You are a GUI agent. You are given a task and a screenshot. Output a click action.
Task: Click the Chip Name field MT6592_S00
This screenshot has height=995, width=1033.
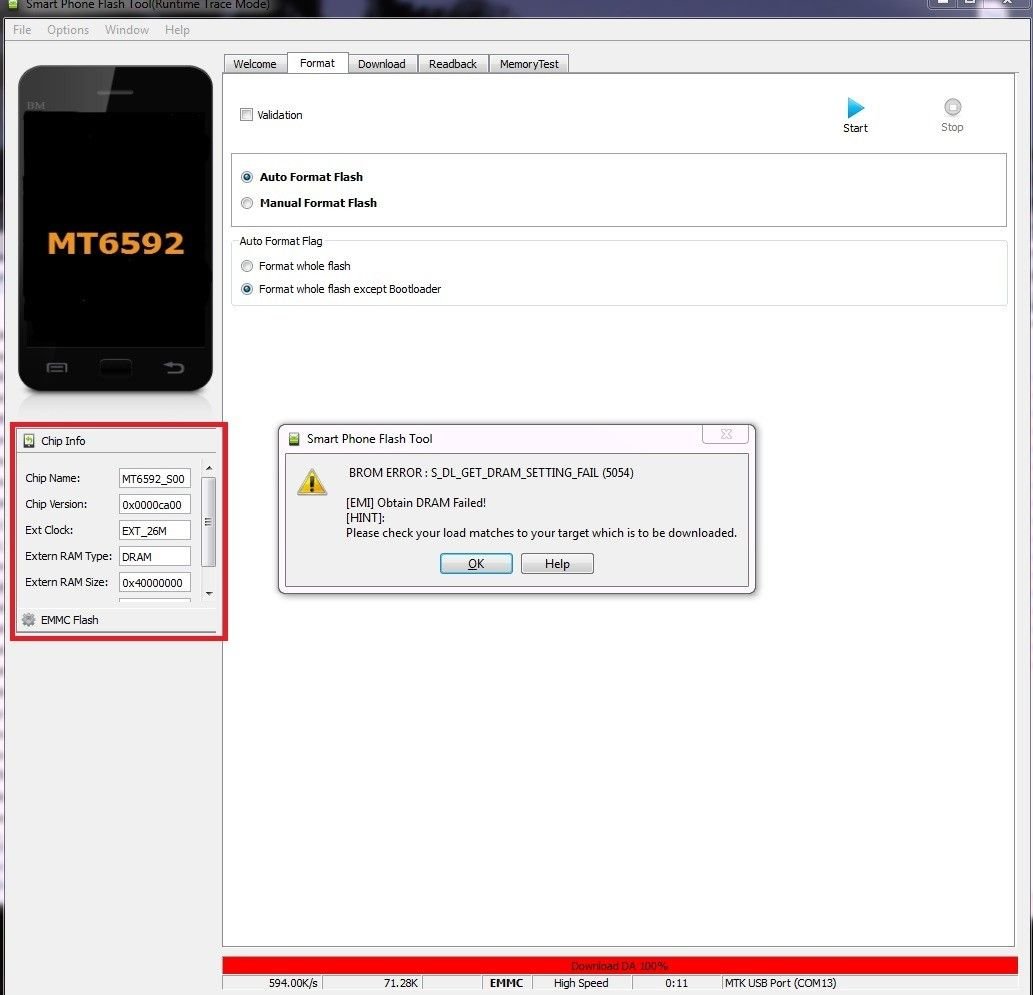coord(155,478)
